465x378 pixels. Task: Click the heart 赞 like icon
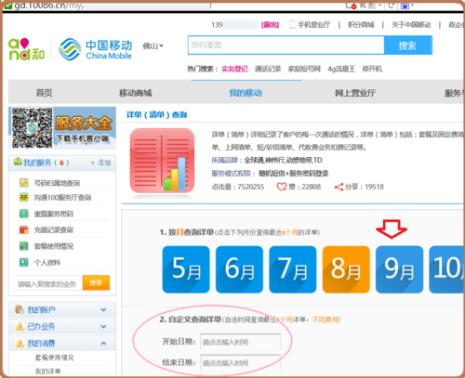click(x=282, y=187)
